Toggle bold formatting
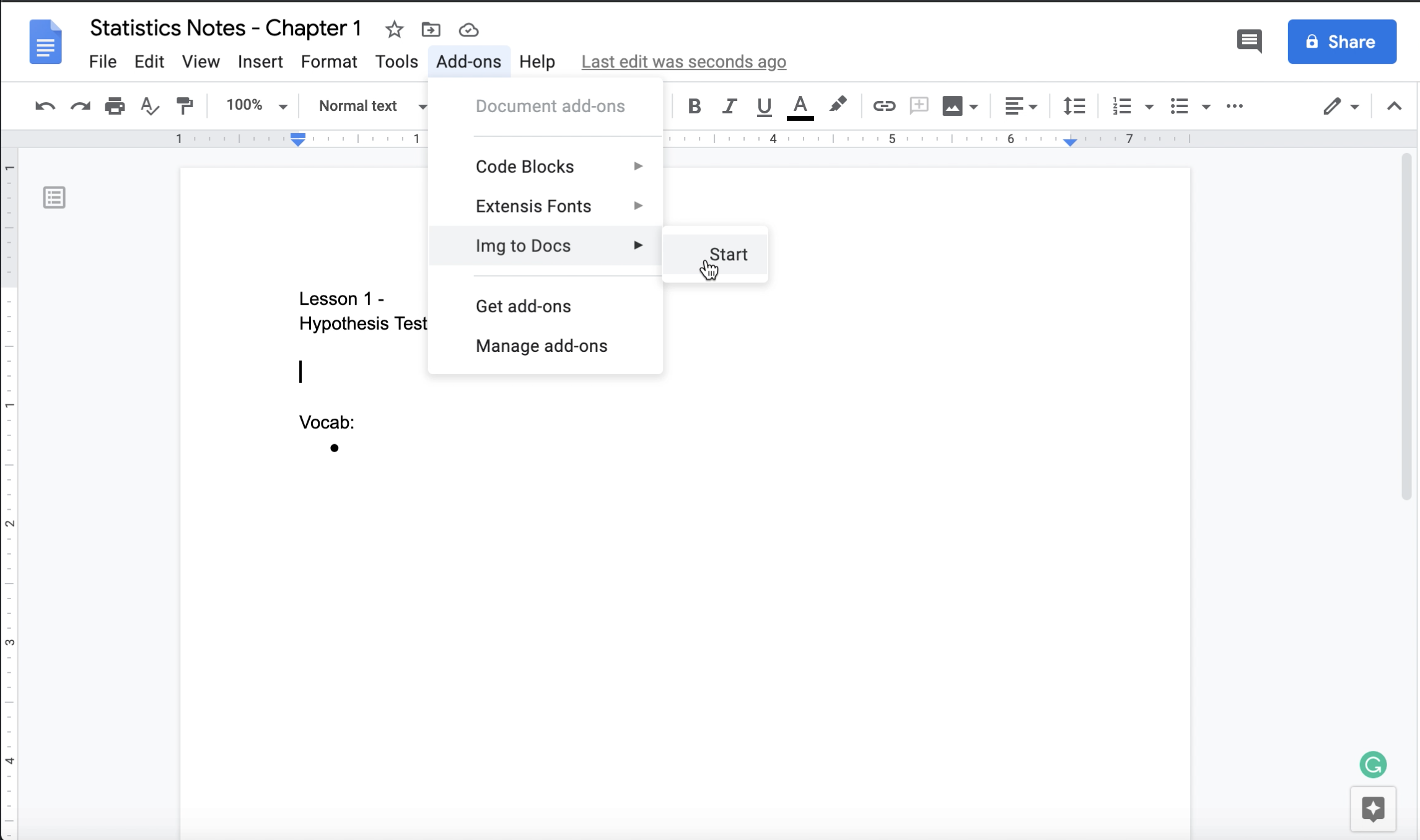The image size is (1420, 840). coord(694,106)
